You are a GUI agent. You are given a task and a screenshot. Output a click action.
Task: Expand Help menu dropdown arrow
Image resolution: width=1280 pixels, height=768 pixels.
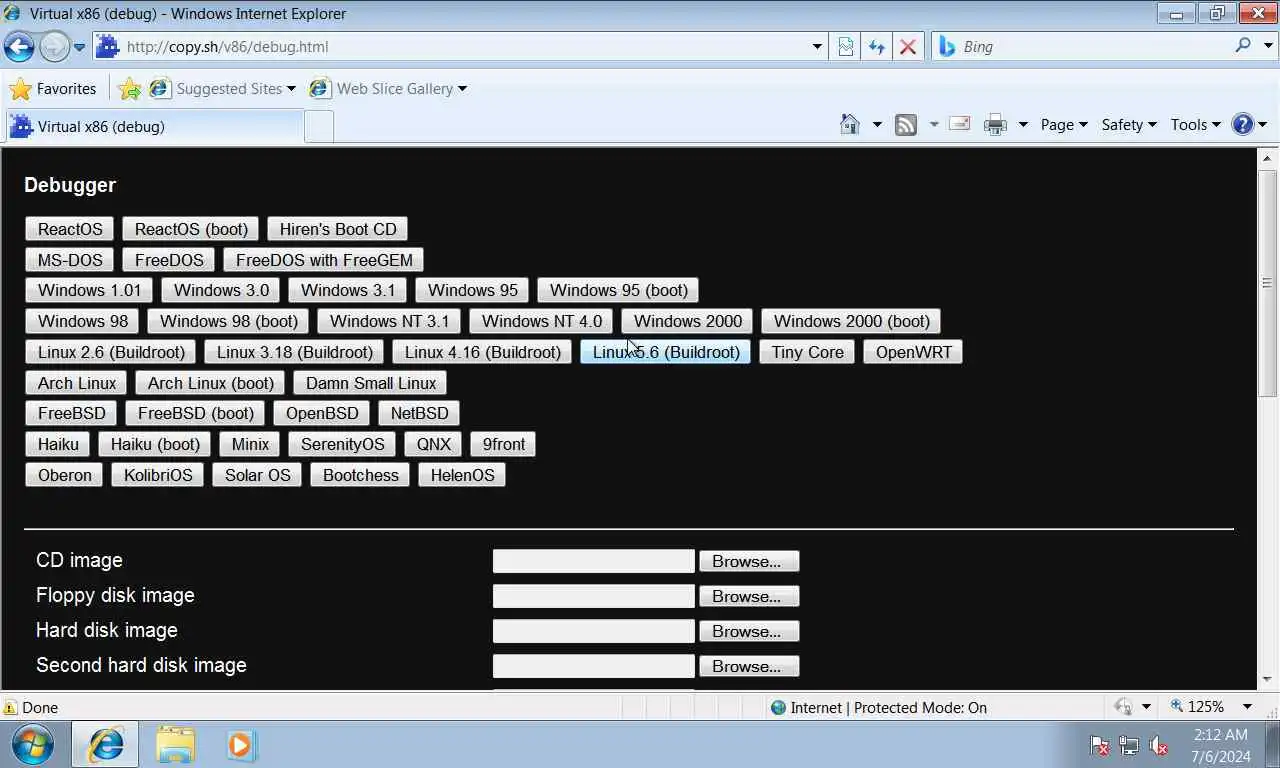(x=1263, y=124)
